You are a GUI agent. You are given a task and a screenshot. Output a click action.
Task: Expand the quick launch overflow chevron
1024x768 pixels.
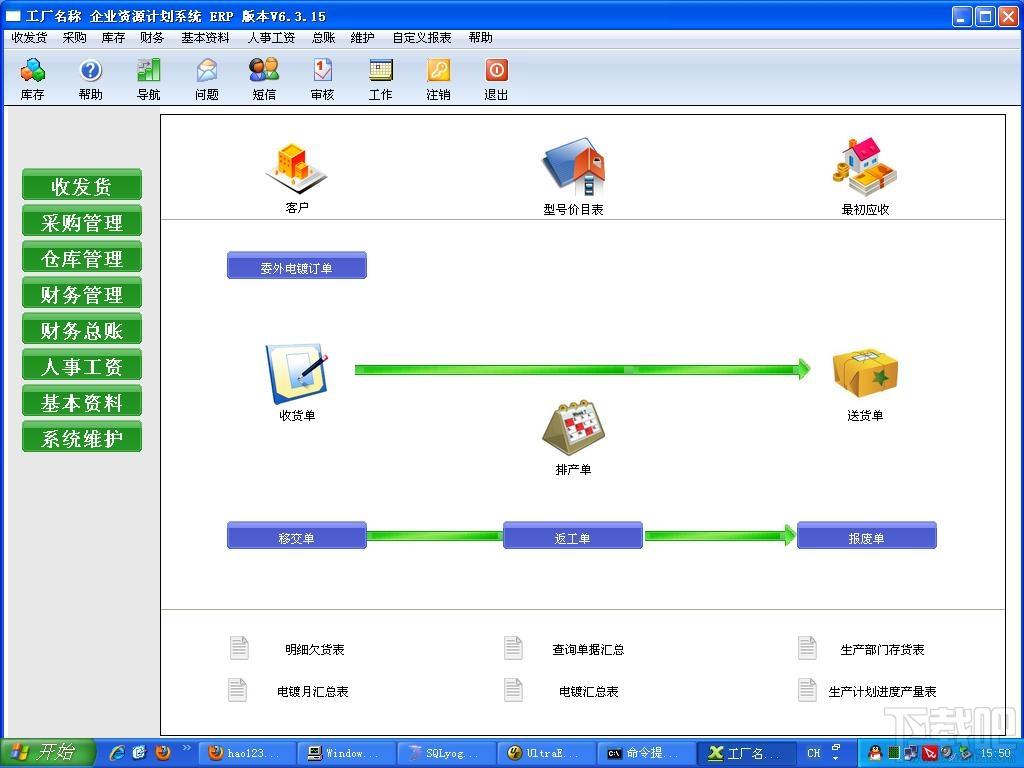(187, 748)
